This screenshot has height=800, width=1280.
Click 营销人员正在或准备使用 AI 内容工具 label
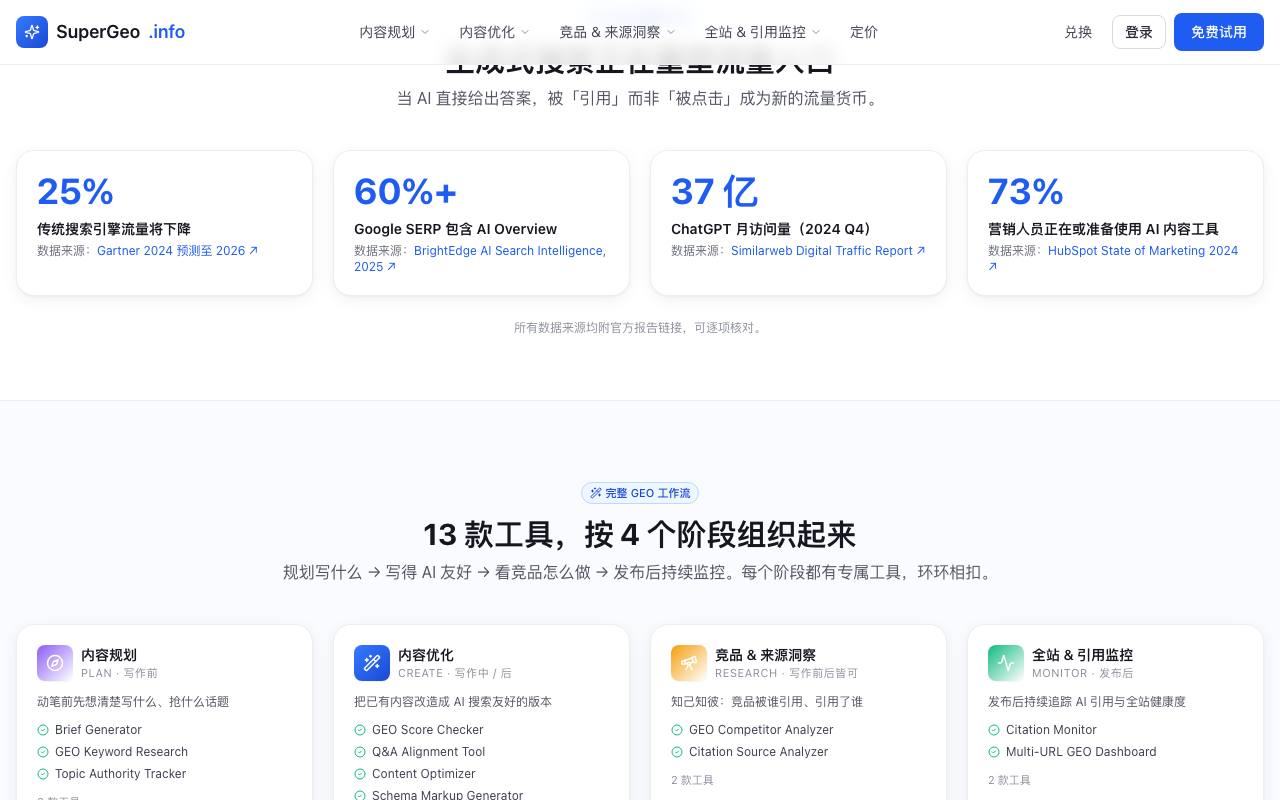coord(1103,229)
